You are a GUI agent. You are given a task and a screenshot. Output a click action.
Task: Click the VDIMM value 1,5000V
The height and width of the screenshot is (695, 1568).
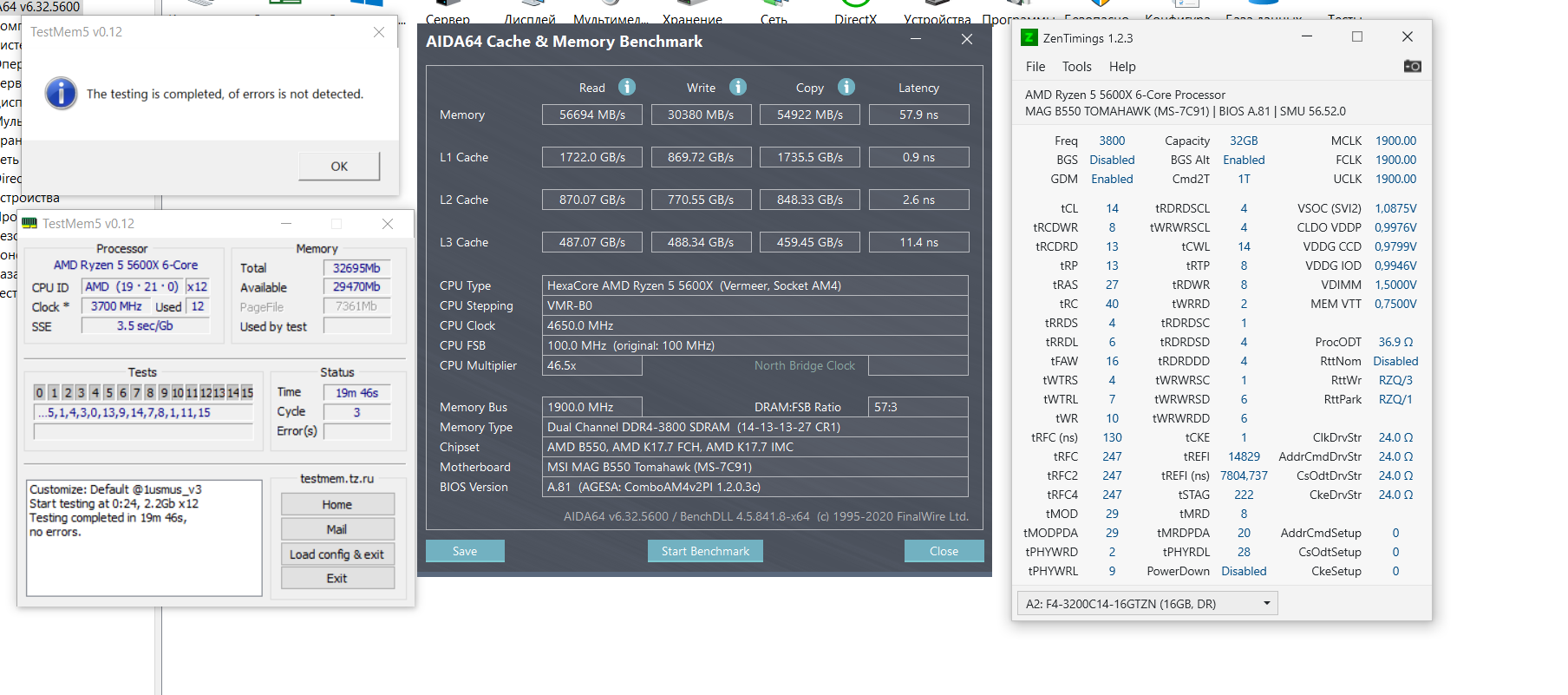pyautogui.click(x=1395, y=285)
